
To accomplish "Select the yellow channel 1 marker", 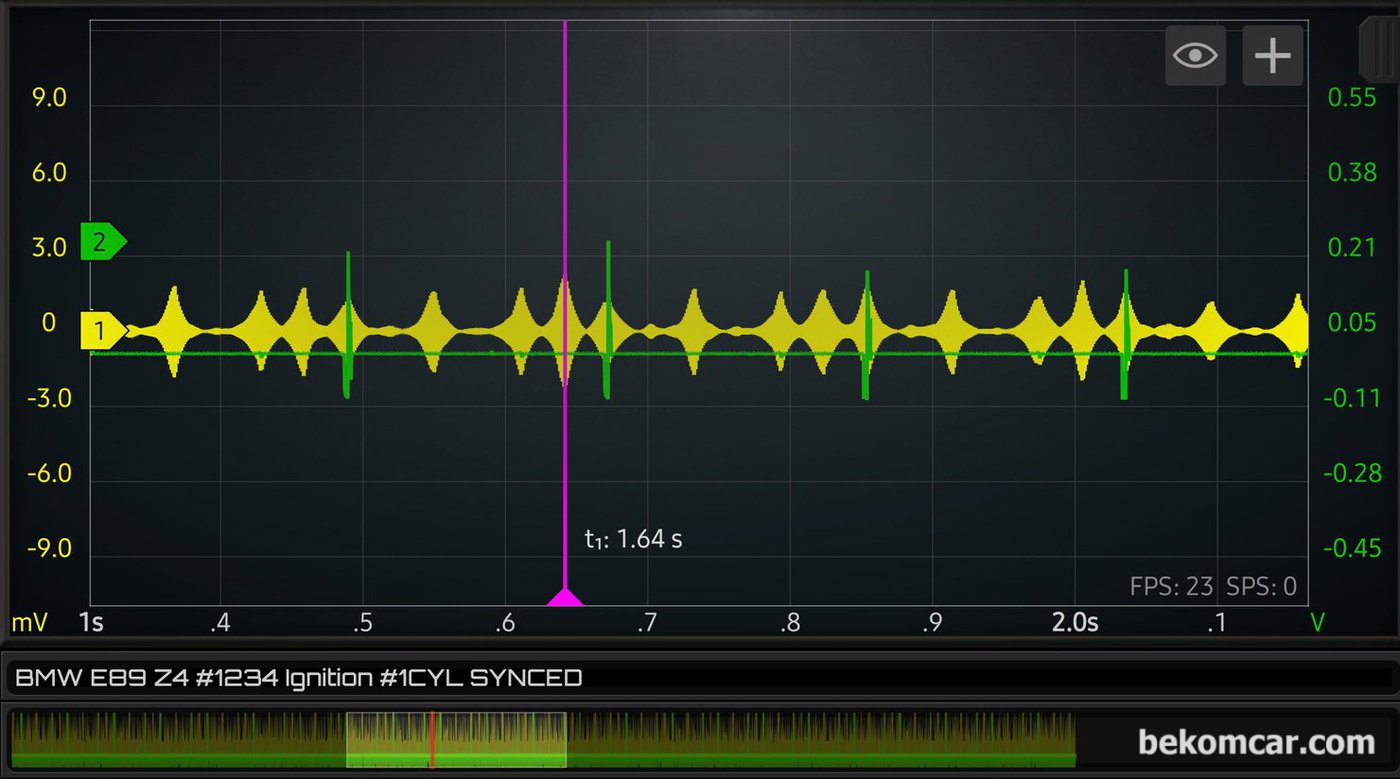I will (102, 329).
